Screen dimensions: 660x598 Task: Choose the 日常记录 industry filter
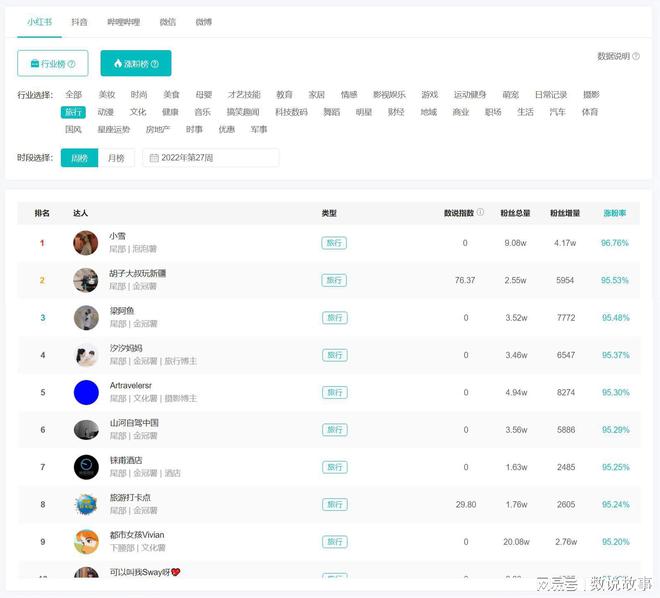551,95
